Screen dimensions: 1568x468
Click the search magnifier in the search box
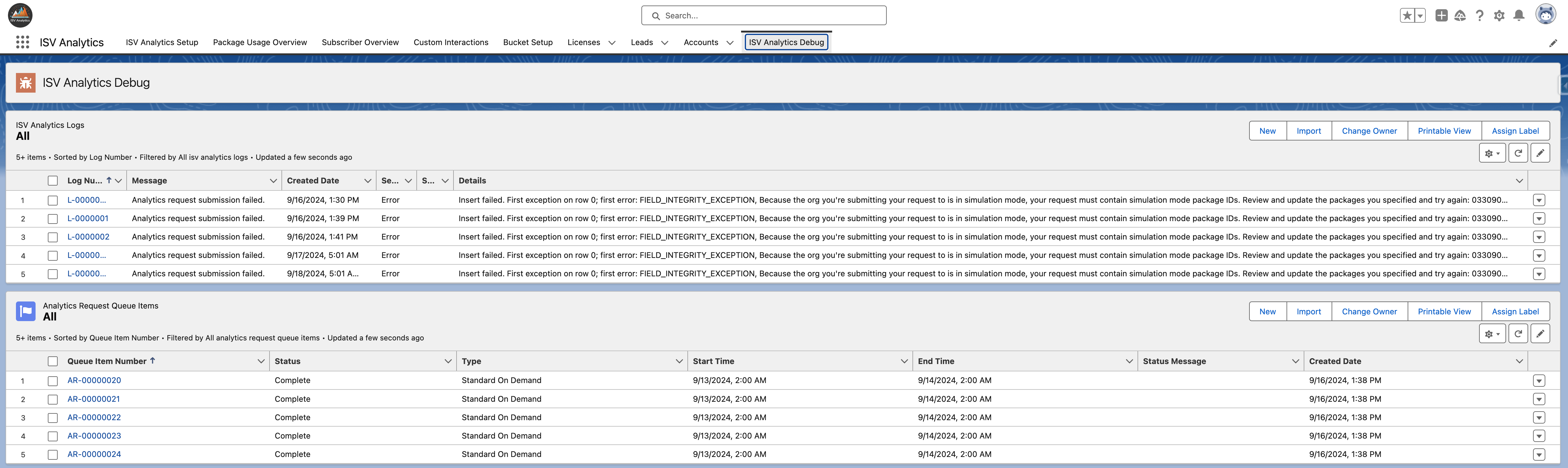[656, 16]
